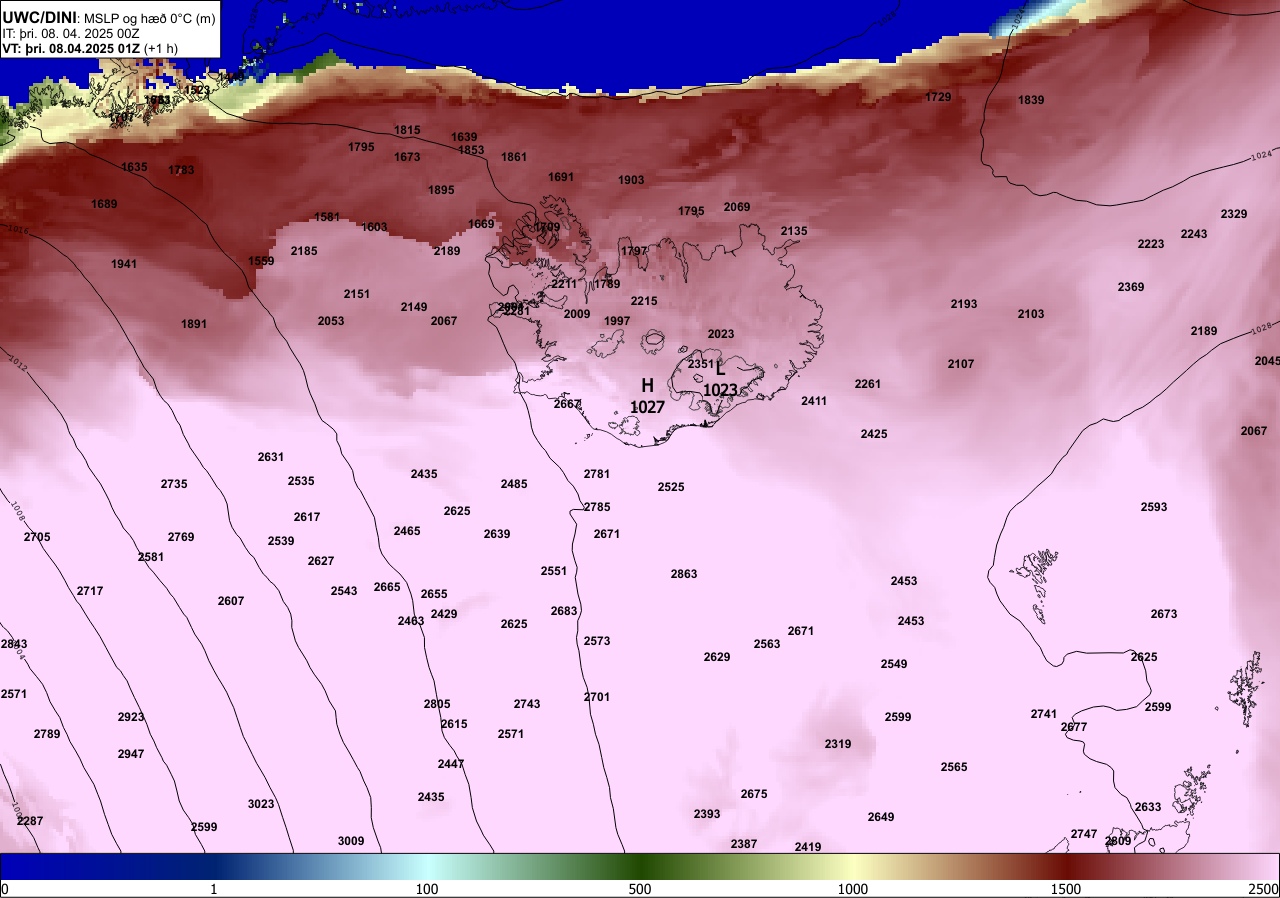Click the height value '2103'
The width and height of the screenshot is (1280, 898).
click(x=1031, y=314)
